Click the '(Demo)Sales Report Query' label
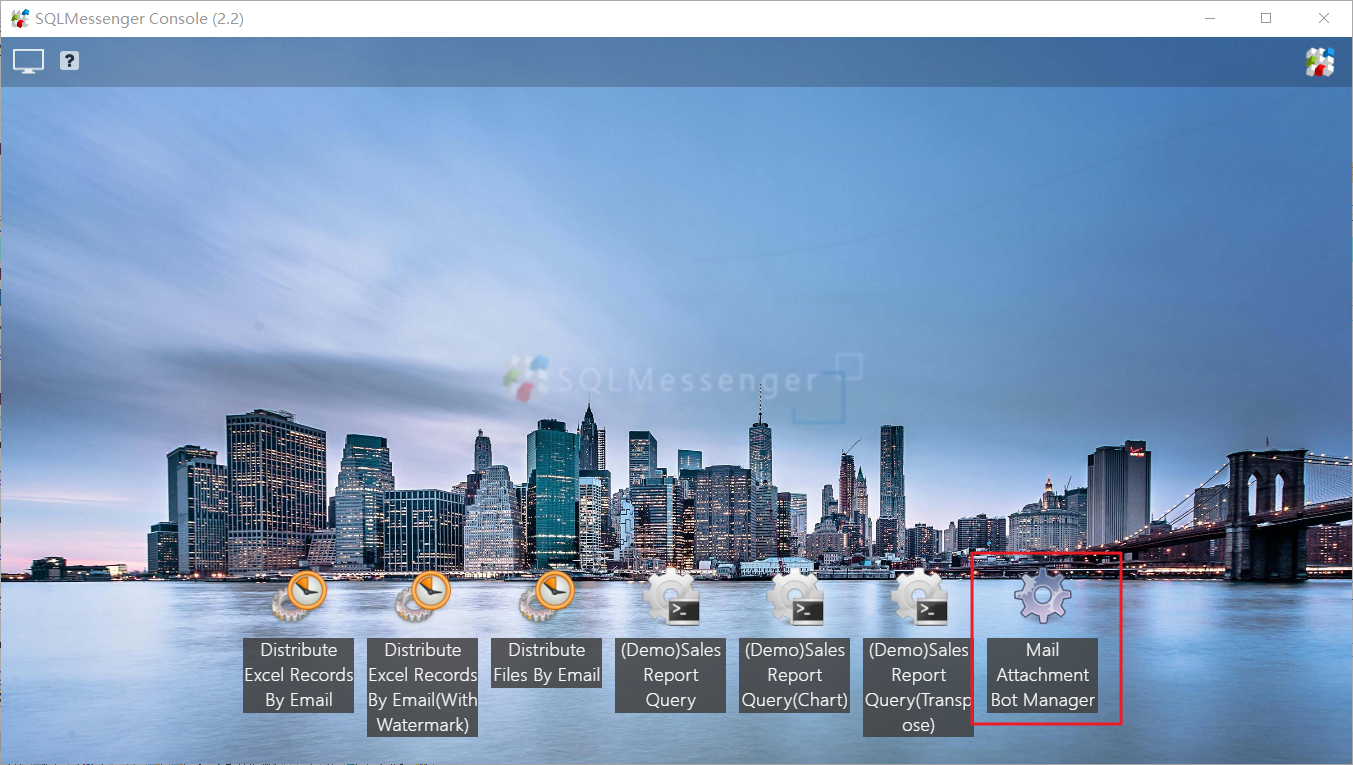The image size is (1353, 765). [671, 675]
